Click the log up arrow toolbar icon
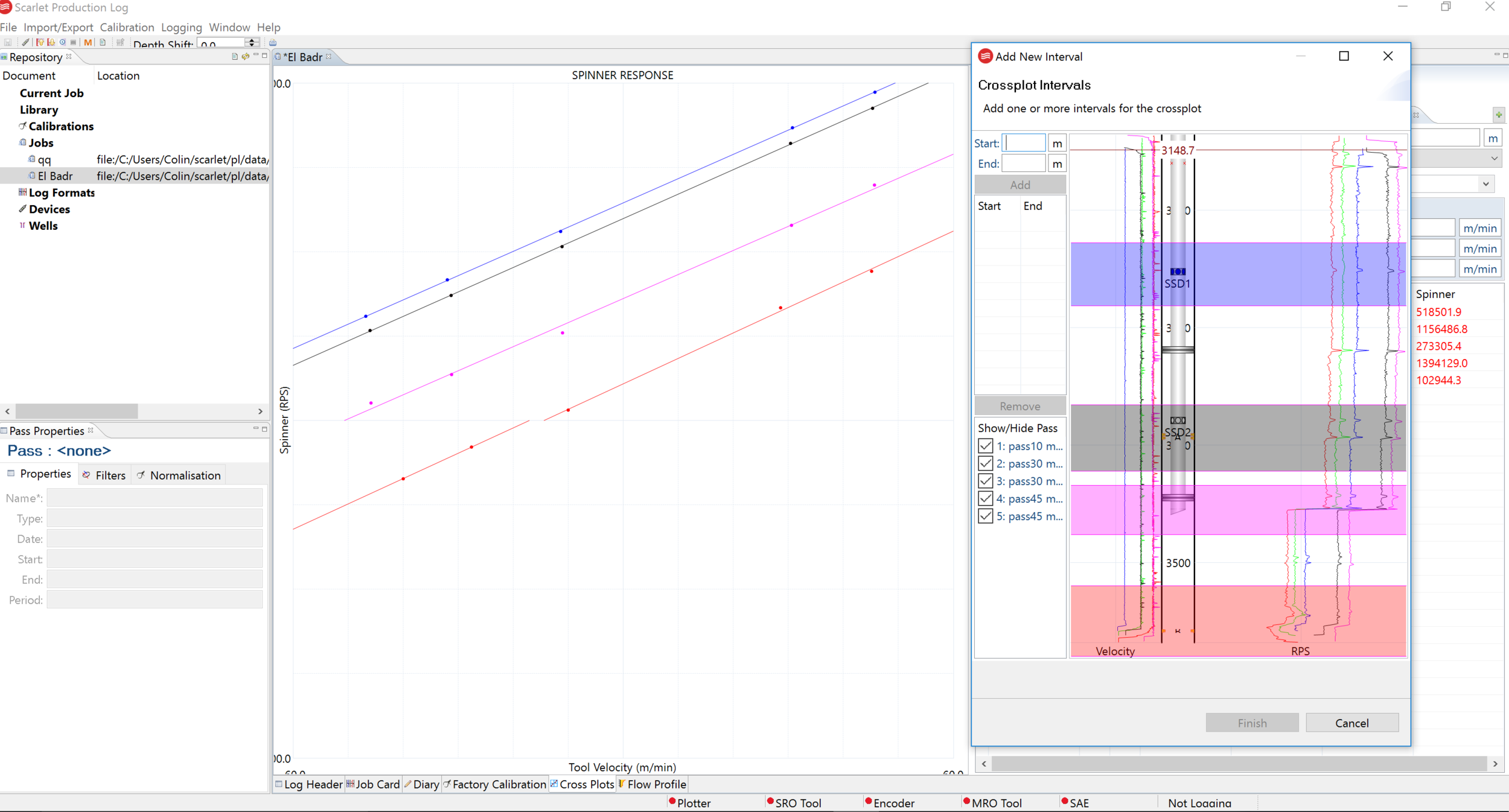The height and width of the screenshot is (812, 1509). [40, 42]
